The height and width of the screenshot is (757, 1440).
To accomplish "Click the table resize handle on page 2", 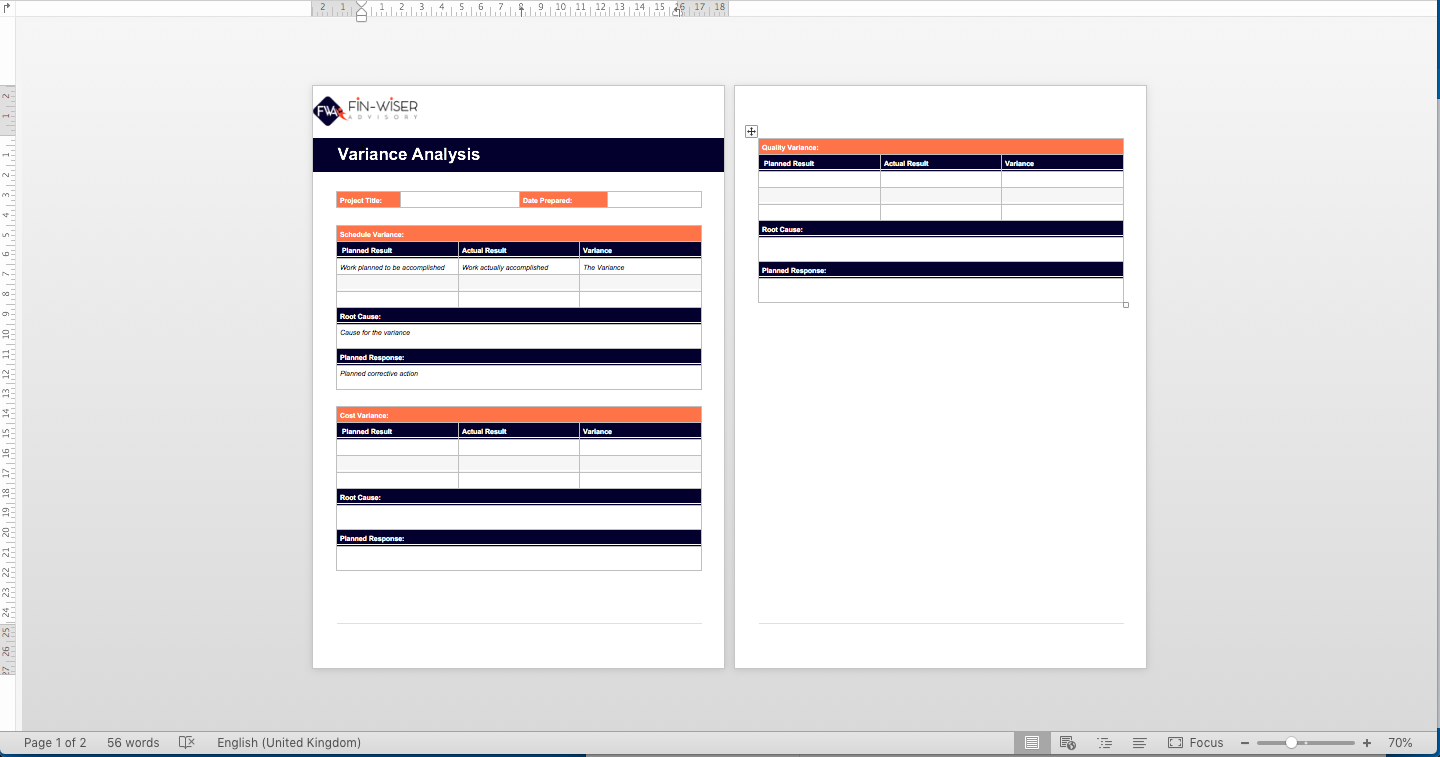I will tap(1126, 305).
